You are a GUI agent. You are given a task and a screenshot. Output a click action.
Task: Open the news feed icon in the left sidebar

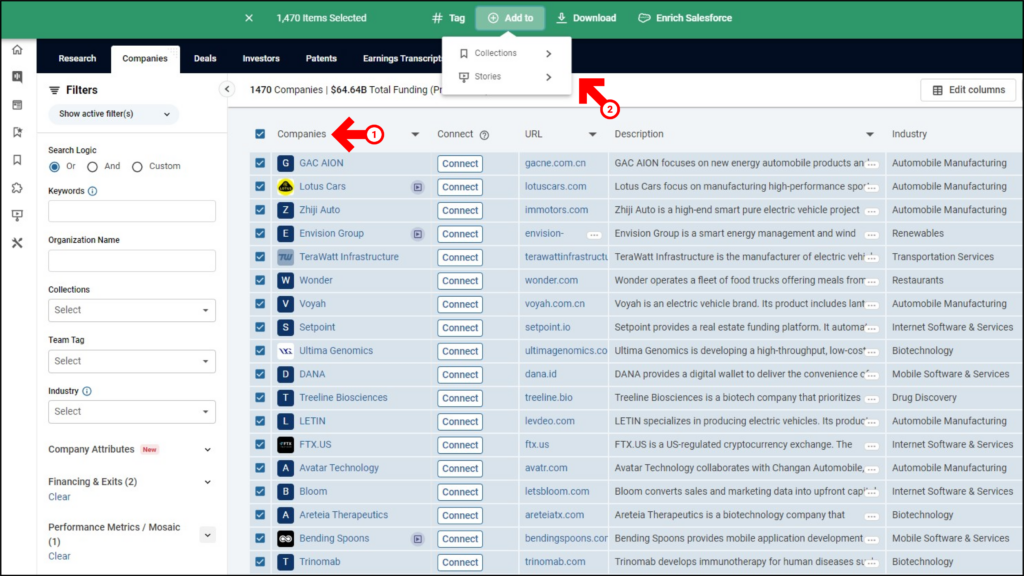[18, 105]
